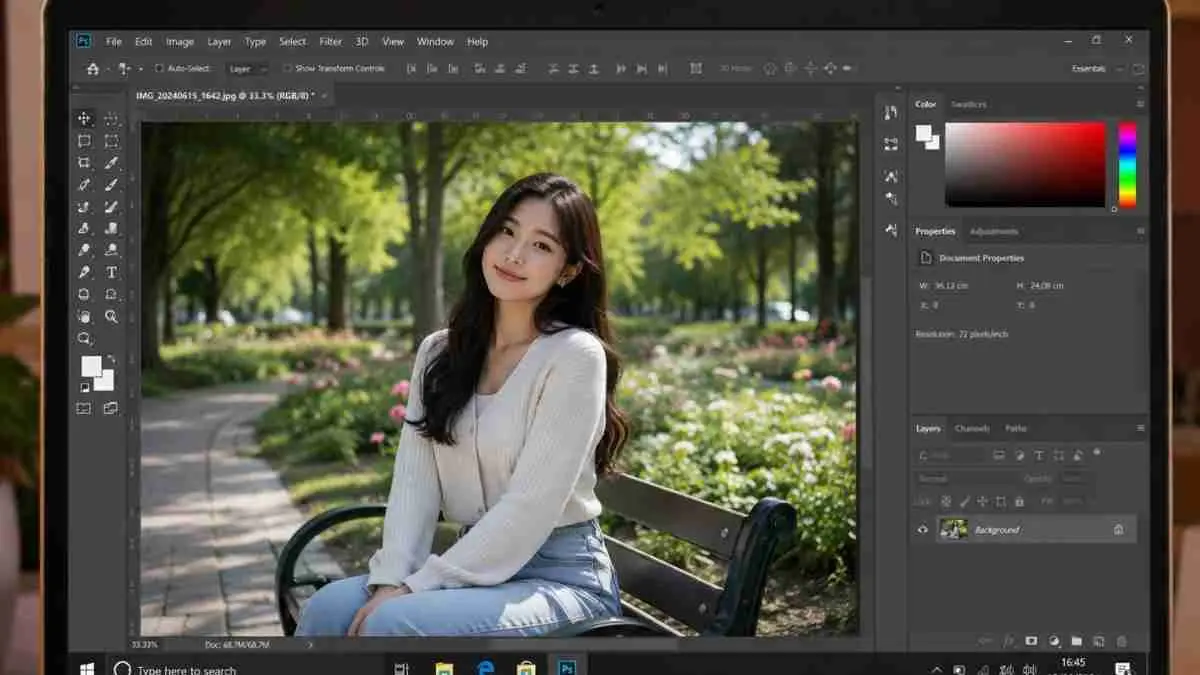Select the Brush tool
The width and height of the screenshot is (1200, 675).
point(112,185)
